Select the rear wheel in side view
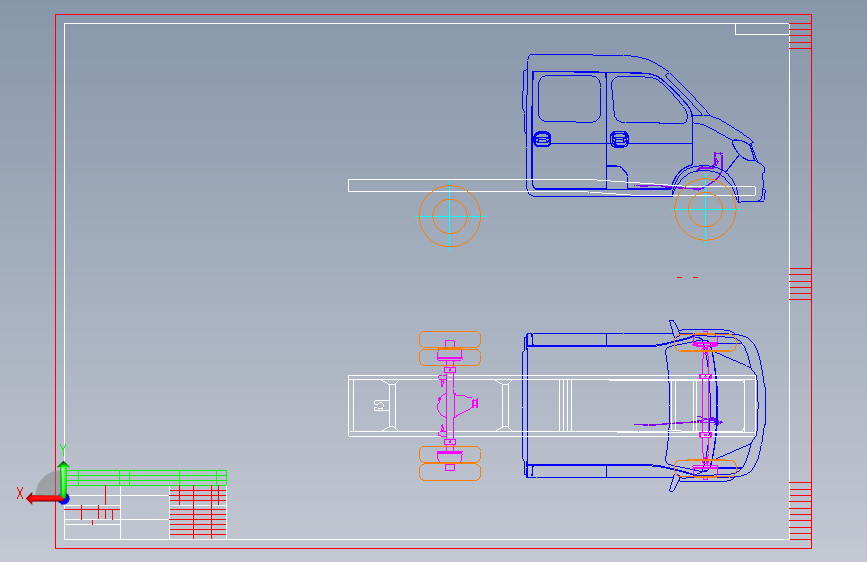Screen dimensions: 867x562 tap(450, 216)
